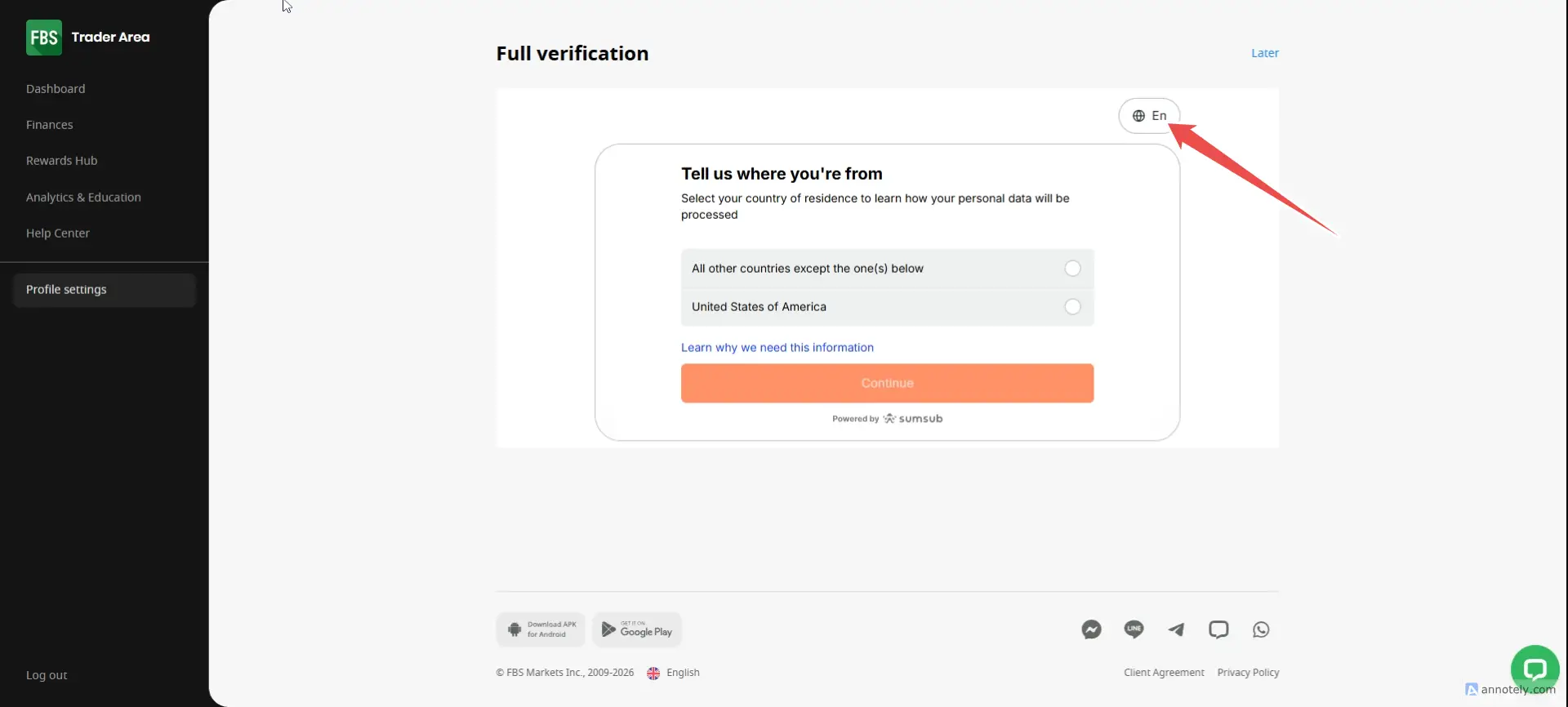Open the WhatsApp contact icon
Image resolution: width=1568 pixels, height=707 pixels.
[x=1261, y=629]
